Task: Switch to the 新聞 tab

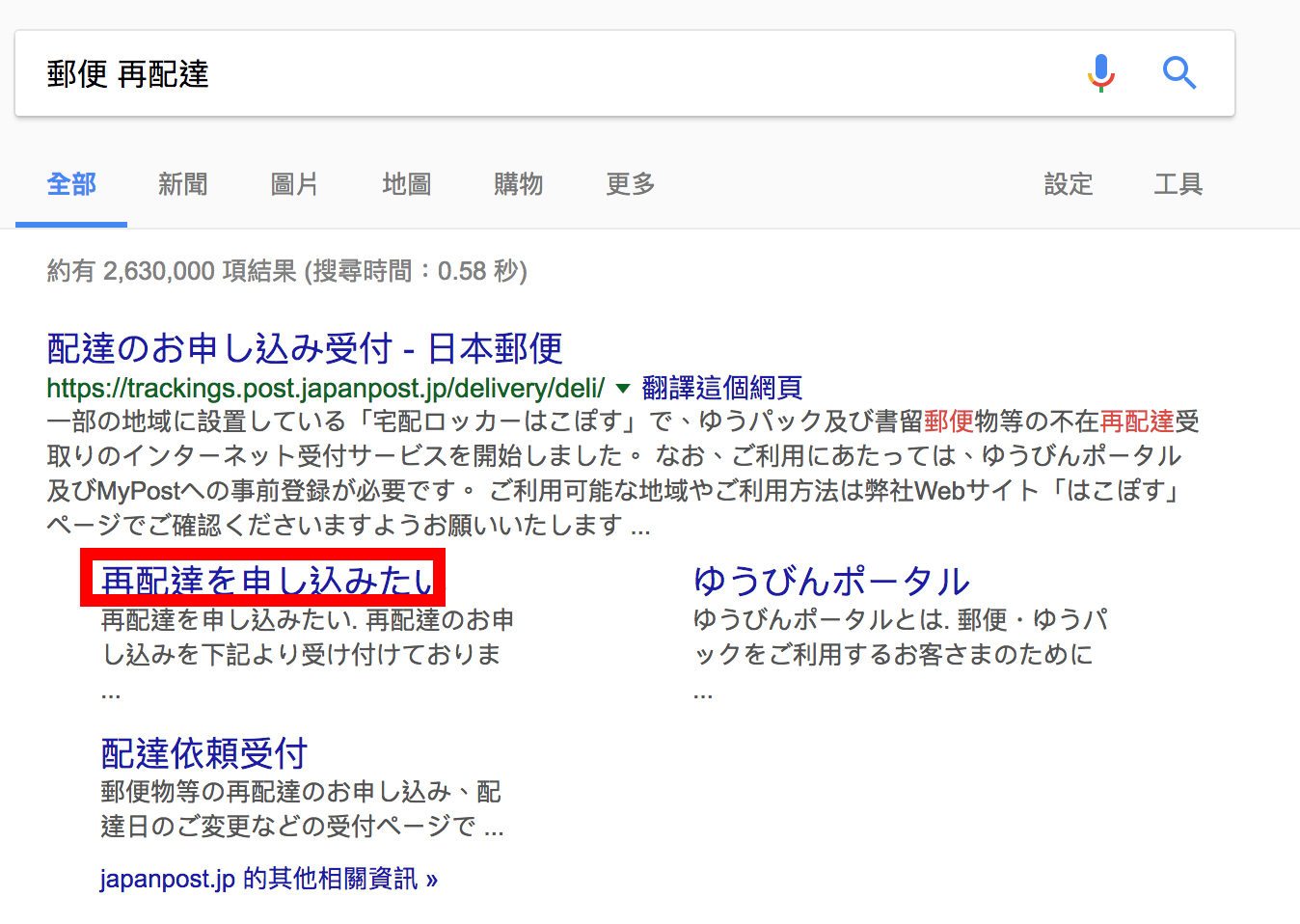Action: coord(183,184)
